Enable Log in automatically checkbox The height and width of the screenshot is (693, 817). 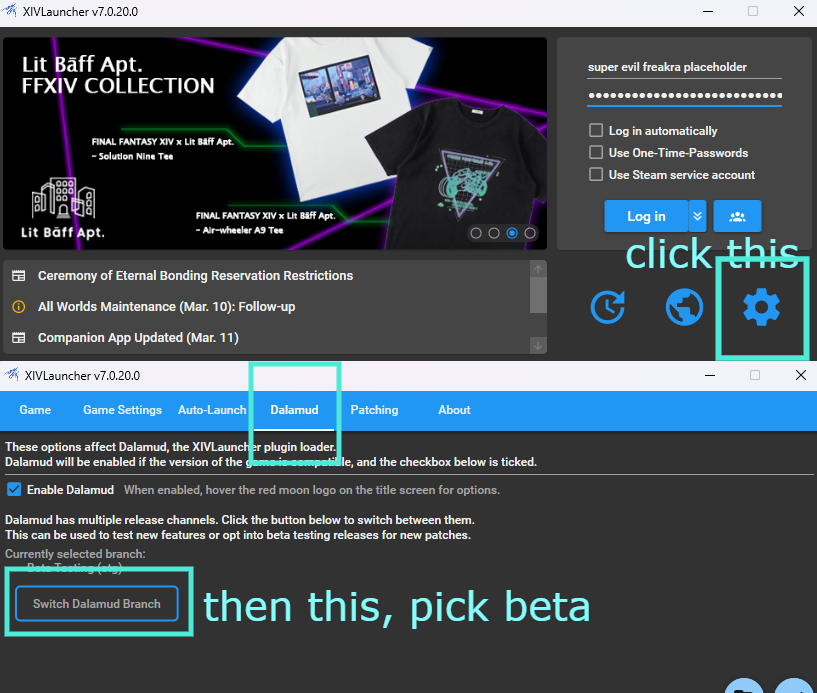596,130
